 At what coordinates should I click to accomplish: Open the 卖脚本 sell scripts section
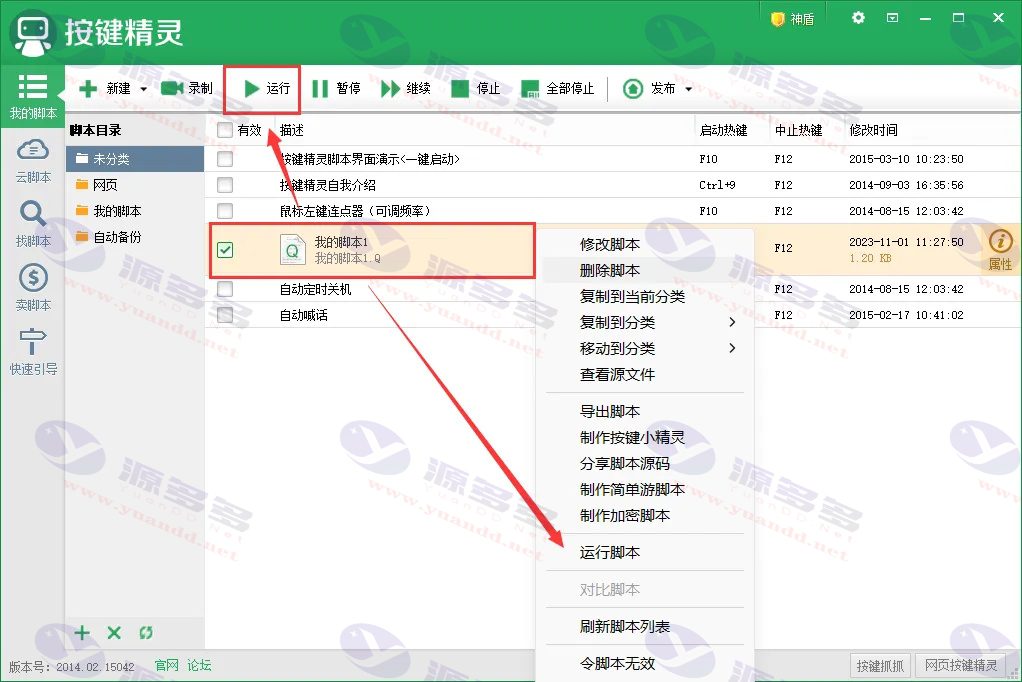(x=33, y=288)
